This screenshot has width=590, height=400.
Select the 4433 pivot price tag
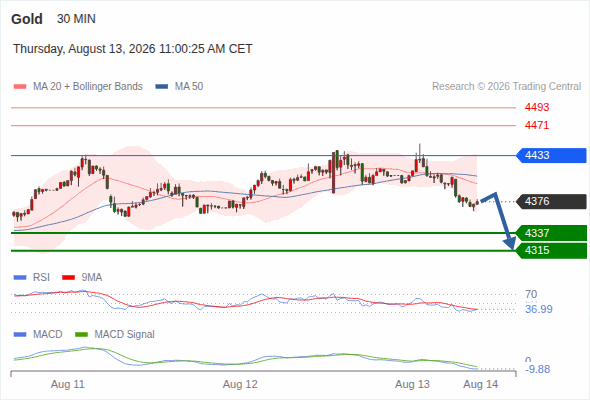pyautogui.click(x=551, y=155)
